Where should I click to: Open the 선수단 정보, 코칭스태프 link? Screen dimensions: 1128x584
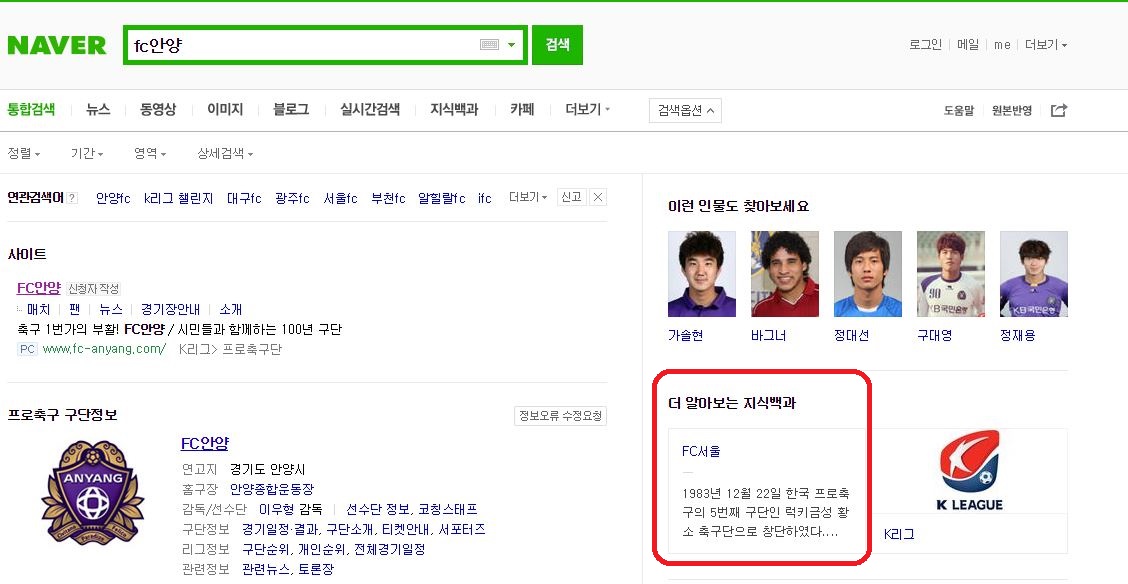point(411,509)
